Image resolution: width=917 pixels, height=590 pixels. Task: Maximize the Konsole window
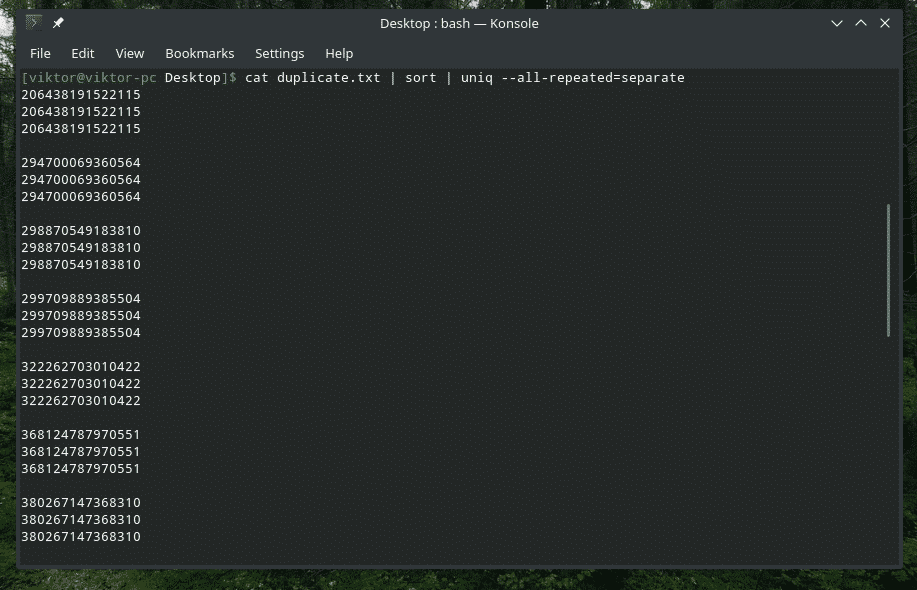pos(861,23)
